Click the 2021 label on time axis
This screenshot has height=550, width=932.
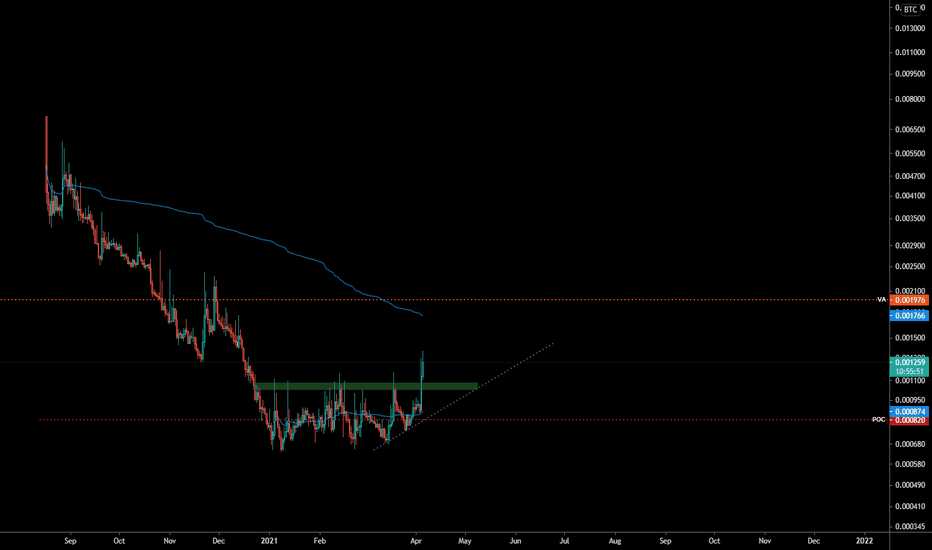tap(269, 541)
